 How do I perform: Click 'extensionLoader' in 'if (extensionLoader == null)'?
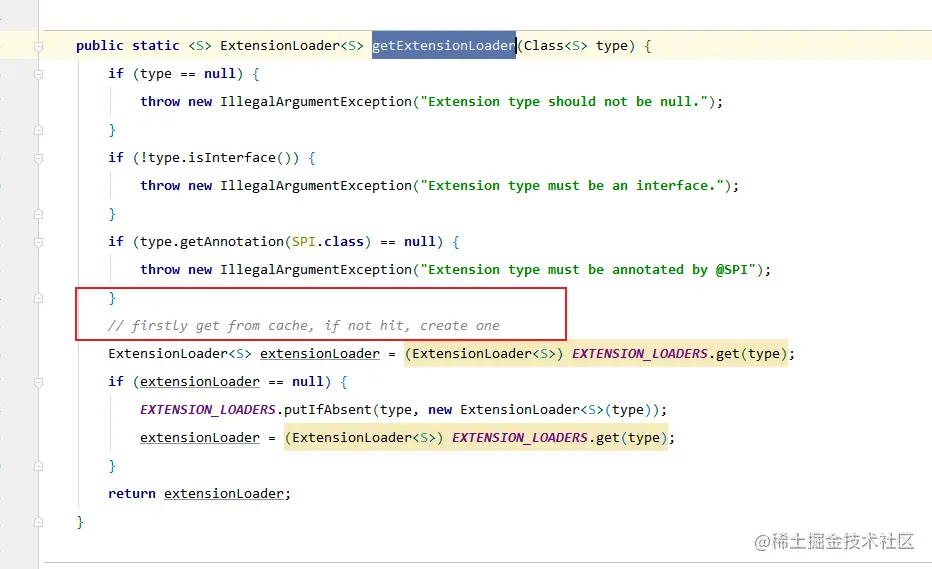coord(200,381)
